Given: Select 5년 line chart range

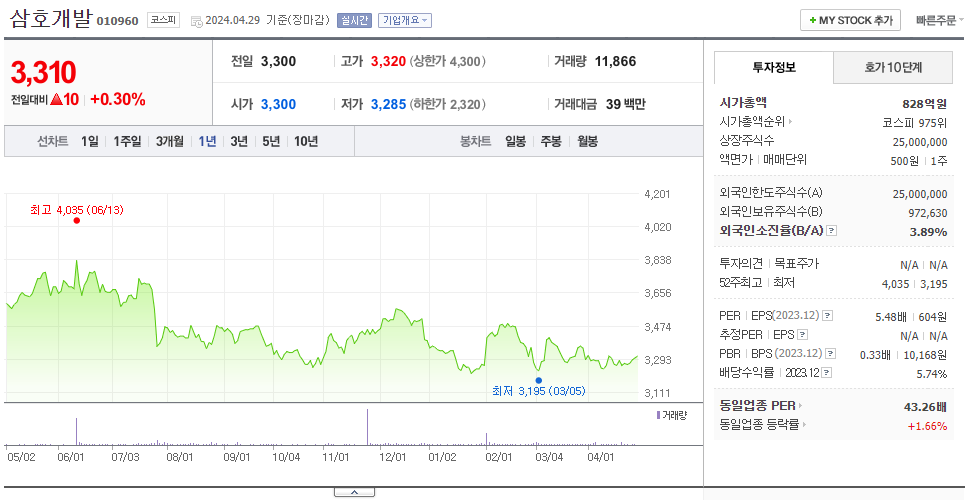Looking at the screenshot, I should click(x=271, y=141).
